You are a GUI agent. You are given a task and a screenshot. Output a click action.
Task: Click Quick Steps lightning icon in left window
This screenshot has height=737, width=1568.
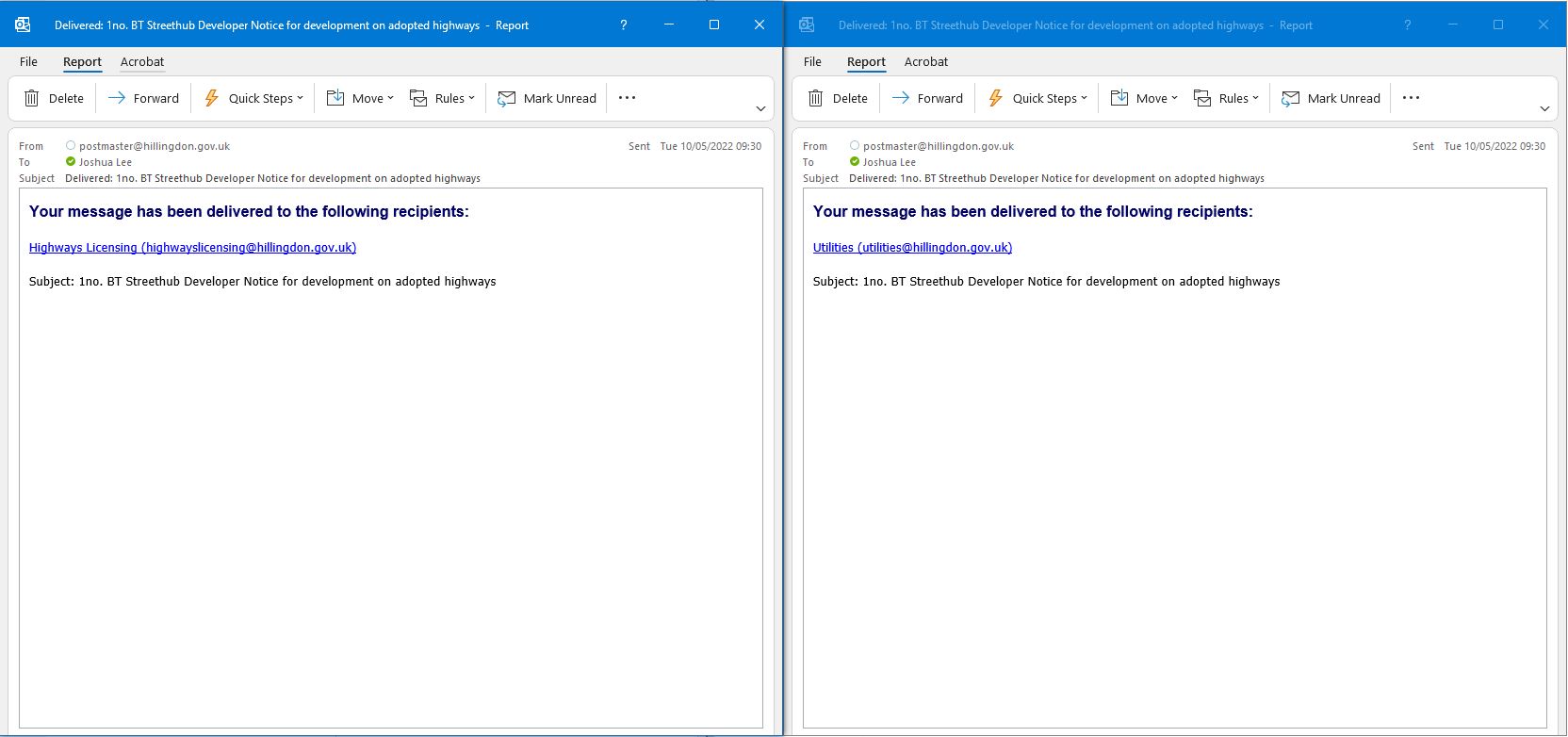212,98
